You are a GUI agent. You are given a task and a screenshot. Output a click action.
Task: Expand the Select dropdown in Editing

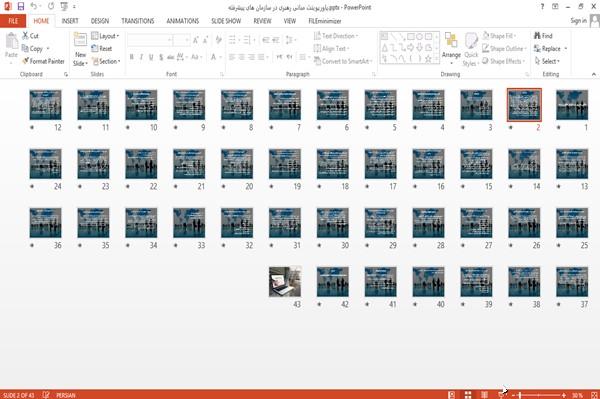(547, 61)
